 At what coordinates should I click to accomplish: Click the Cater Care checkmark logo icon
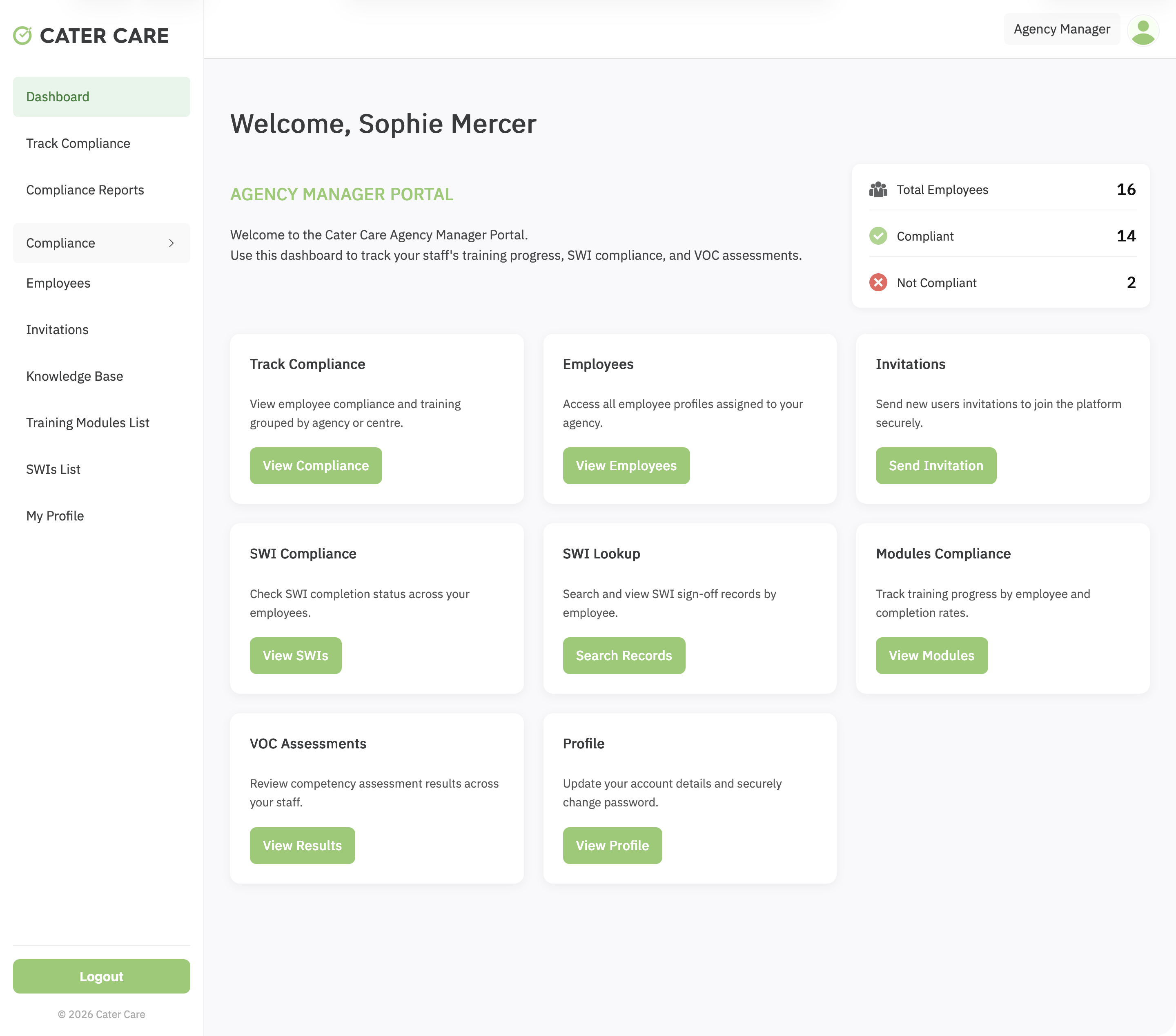22,36
